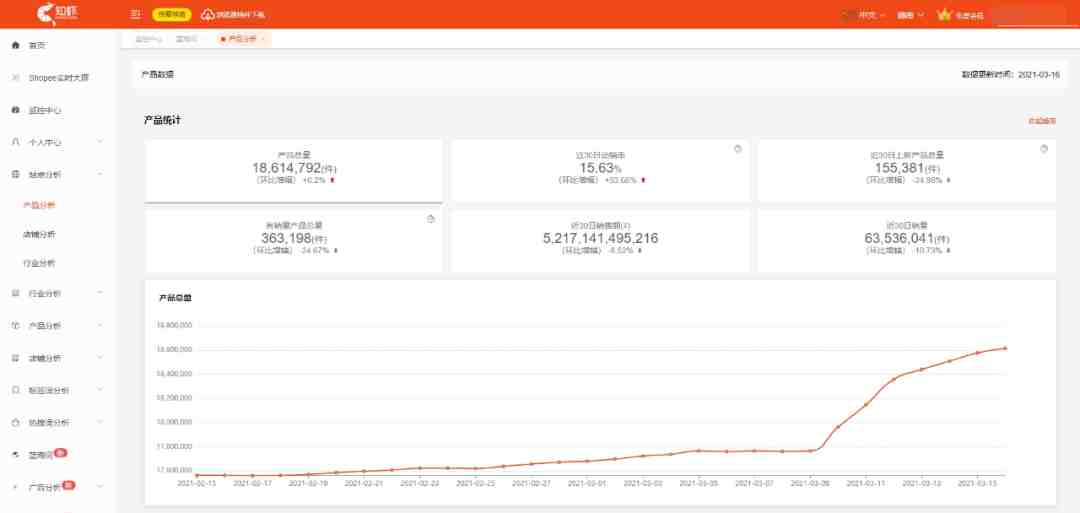Select the 63,536,041 sales volume card

(906, 240)
